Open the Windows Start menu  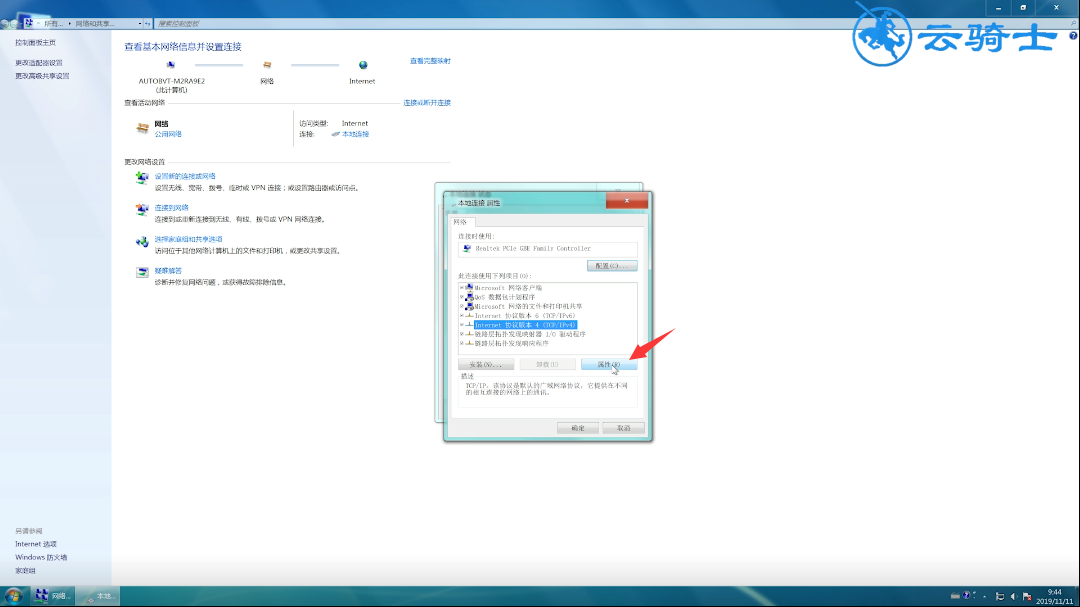point(13,596)
